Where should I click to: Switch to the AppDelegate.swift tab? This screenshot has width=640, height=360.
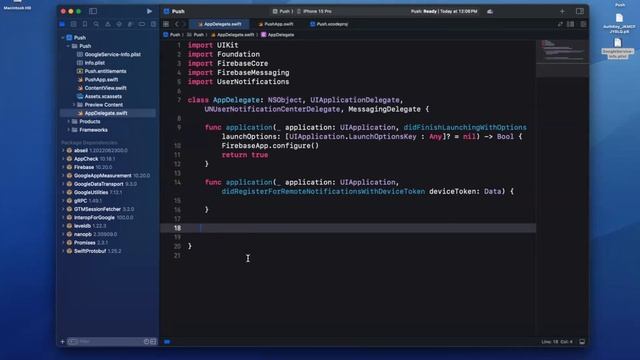click(x=219, y=24)
